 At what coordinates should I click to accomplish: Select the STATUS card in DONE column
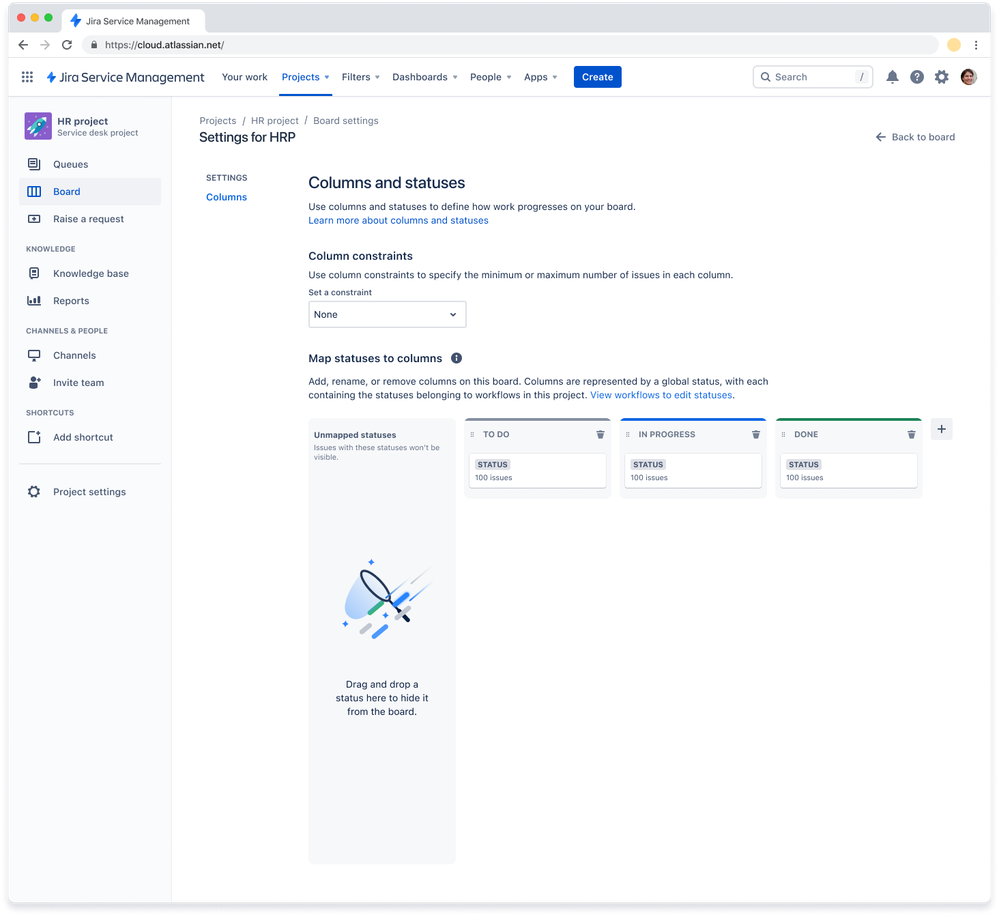click(848, 471)
